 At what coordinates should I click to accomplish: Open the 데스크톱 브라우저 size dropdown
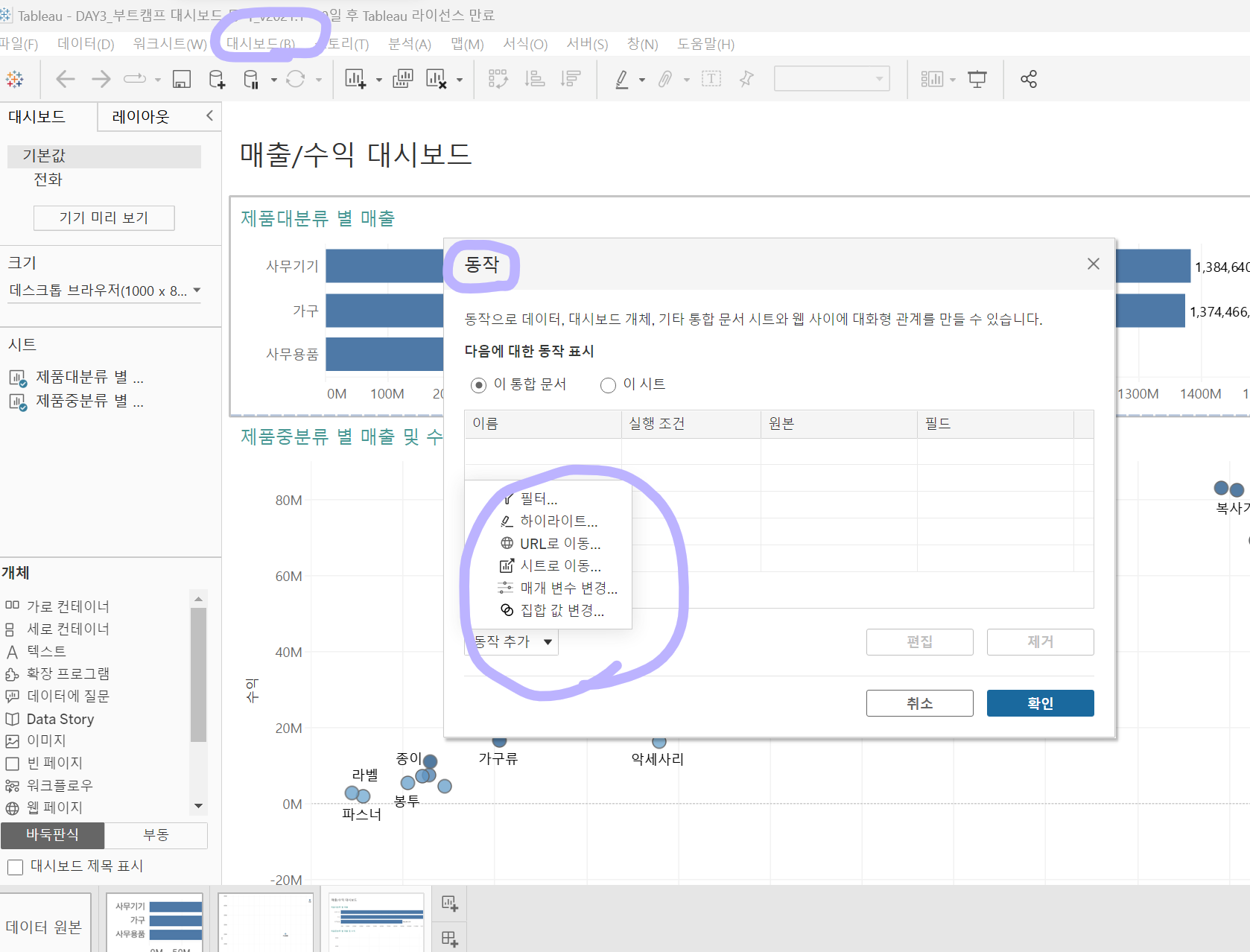pyautogui.click(x=104, y=291)
